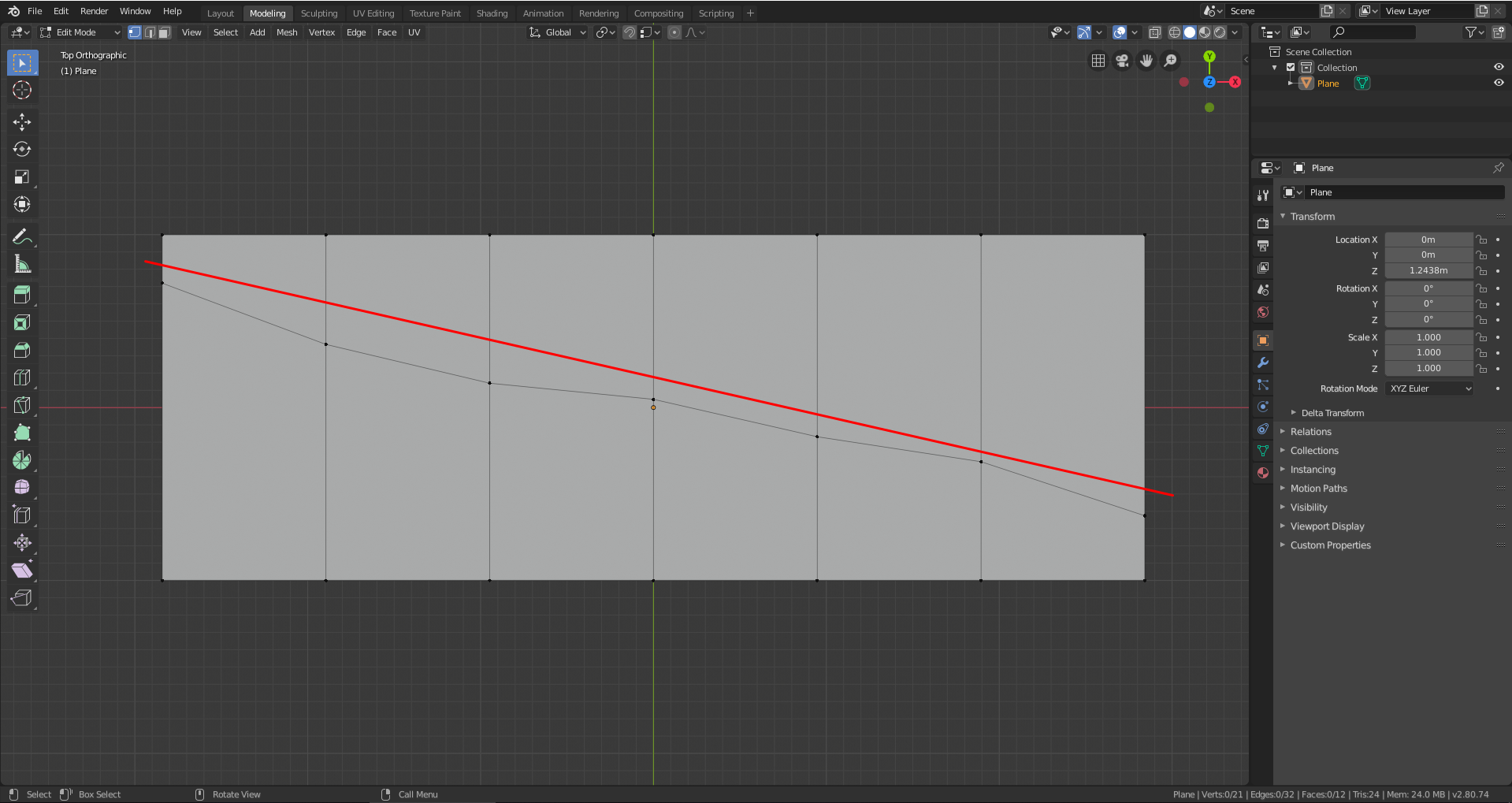Activate the 3D Cursor tool

(x=22, y=91)
